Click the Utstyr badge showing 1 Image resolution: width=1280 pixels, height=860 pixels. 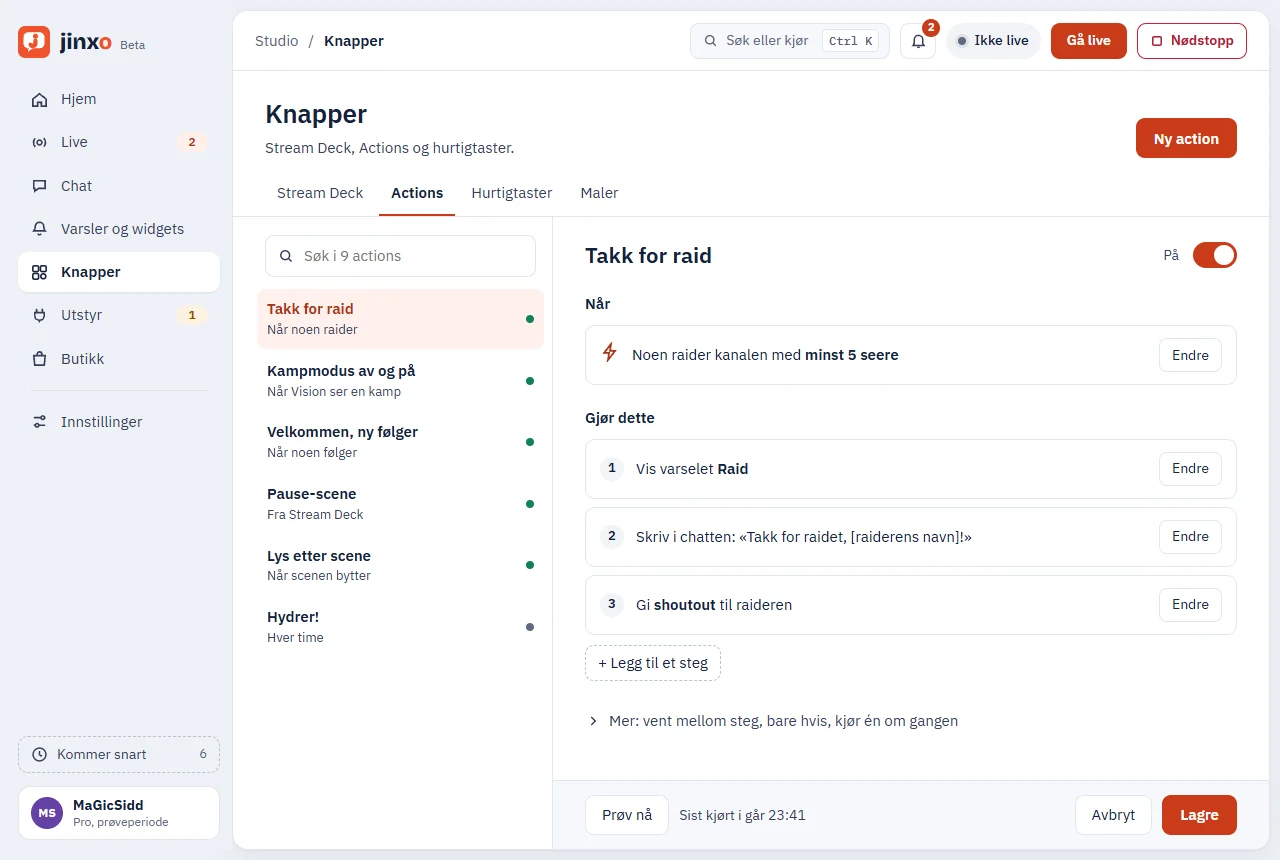click(192, 315)
